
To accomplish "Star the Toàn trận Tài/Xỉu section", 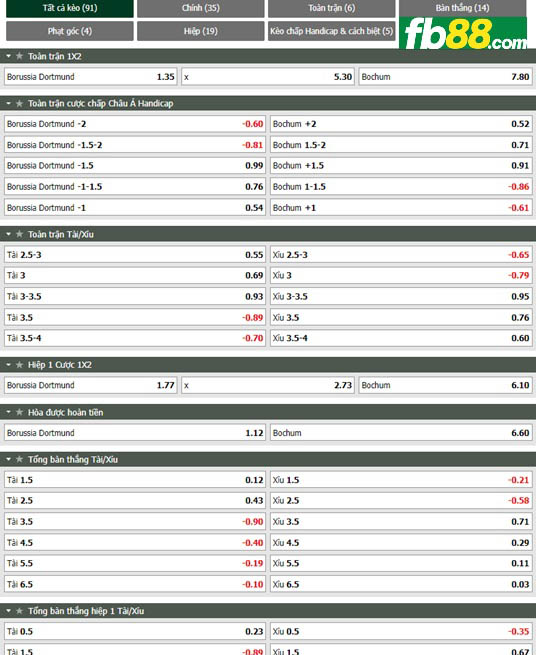I will coord(19,234).
